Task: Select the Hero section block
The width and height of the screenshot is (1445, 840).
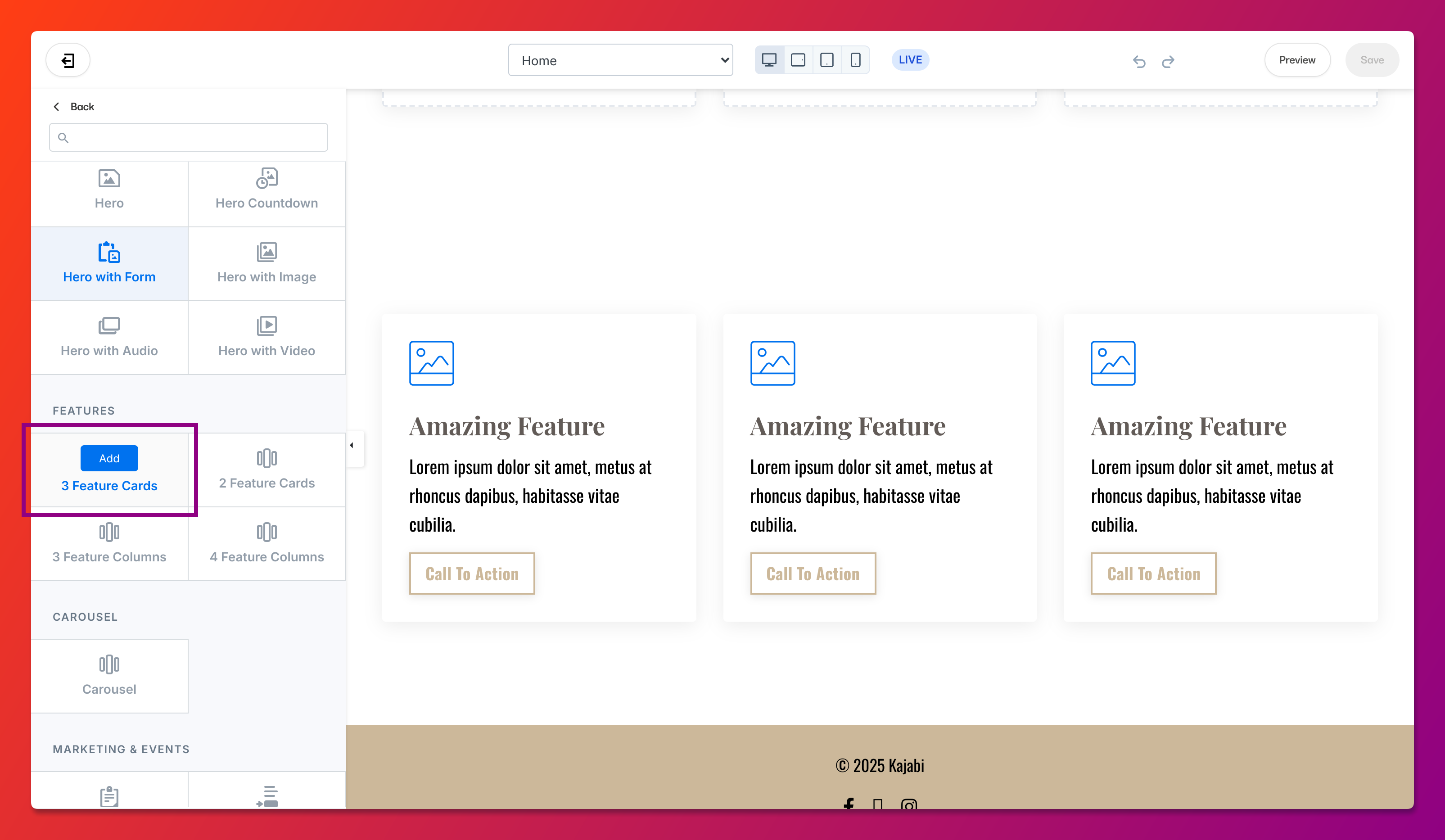Action: 109,194
